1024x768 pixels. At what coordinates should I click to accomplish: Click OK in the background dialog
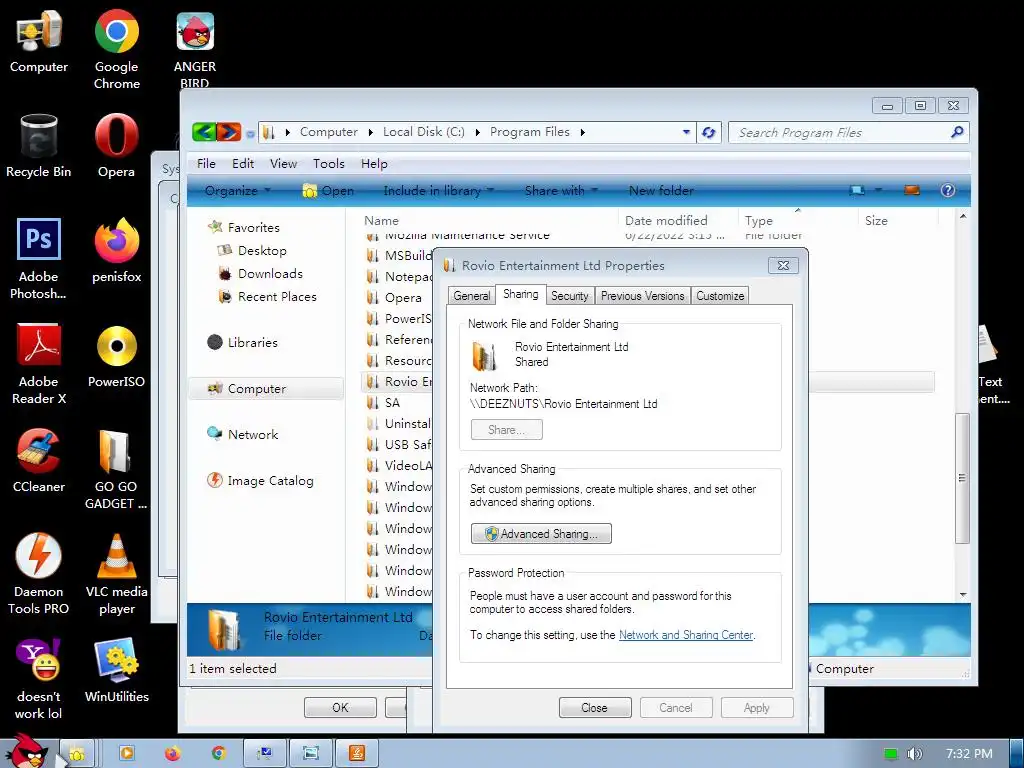point(340,707)
